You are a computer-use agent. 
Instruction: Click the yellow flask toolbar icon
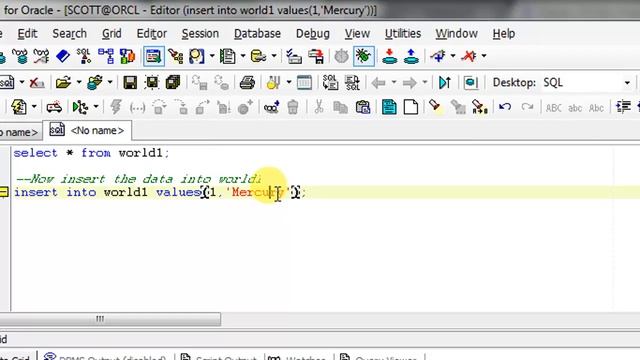point(273,83)
